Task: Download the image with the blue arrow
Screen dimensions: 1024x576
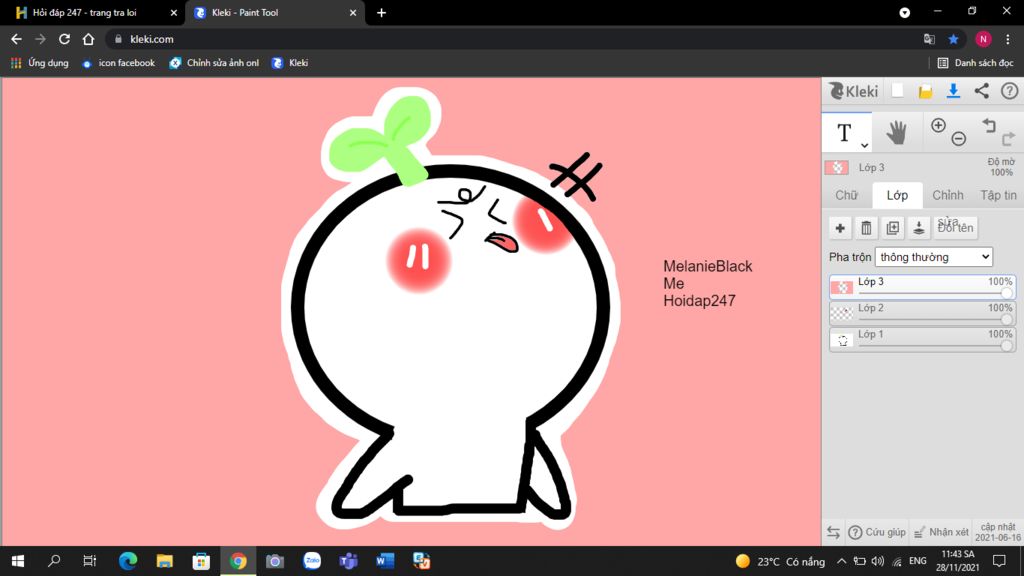Action: [953, 91]
